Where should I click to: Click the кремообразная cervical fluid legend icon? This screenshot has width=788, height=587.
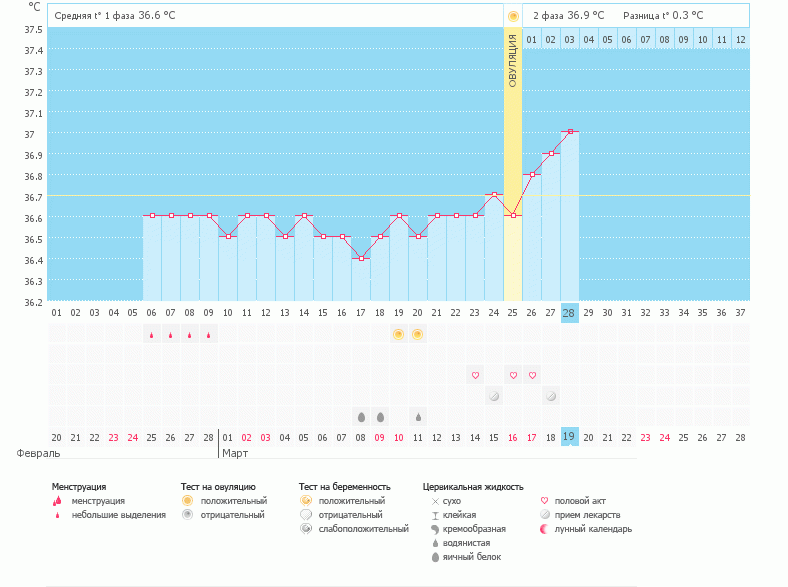[434, 529]
